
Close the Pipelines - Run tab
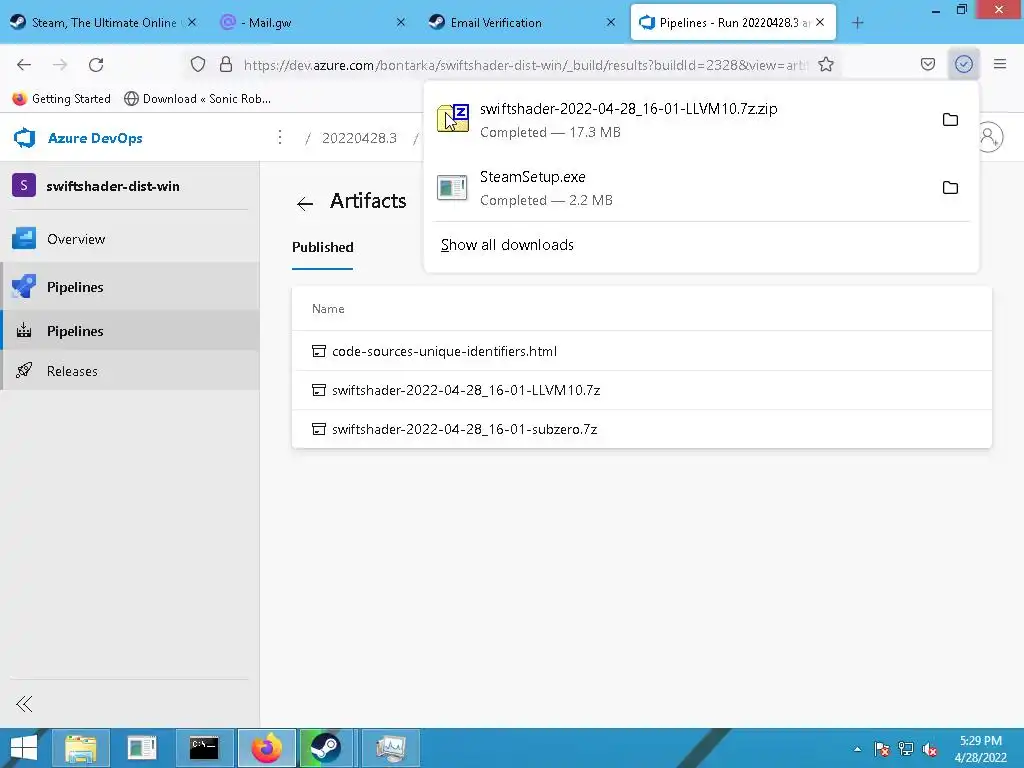coord(820,22)
